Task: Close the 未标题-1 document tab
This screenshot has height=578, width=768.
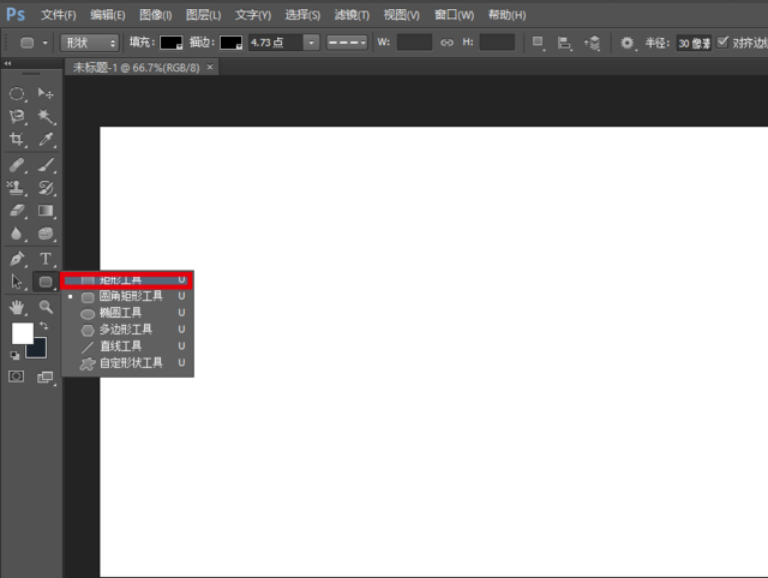Action: (210, 67)
